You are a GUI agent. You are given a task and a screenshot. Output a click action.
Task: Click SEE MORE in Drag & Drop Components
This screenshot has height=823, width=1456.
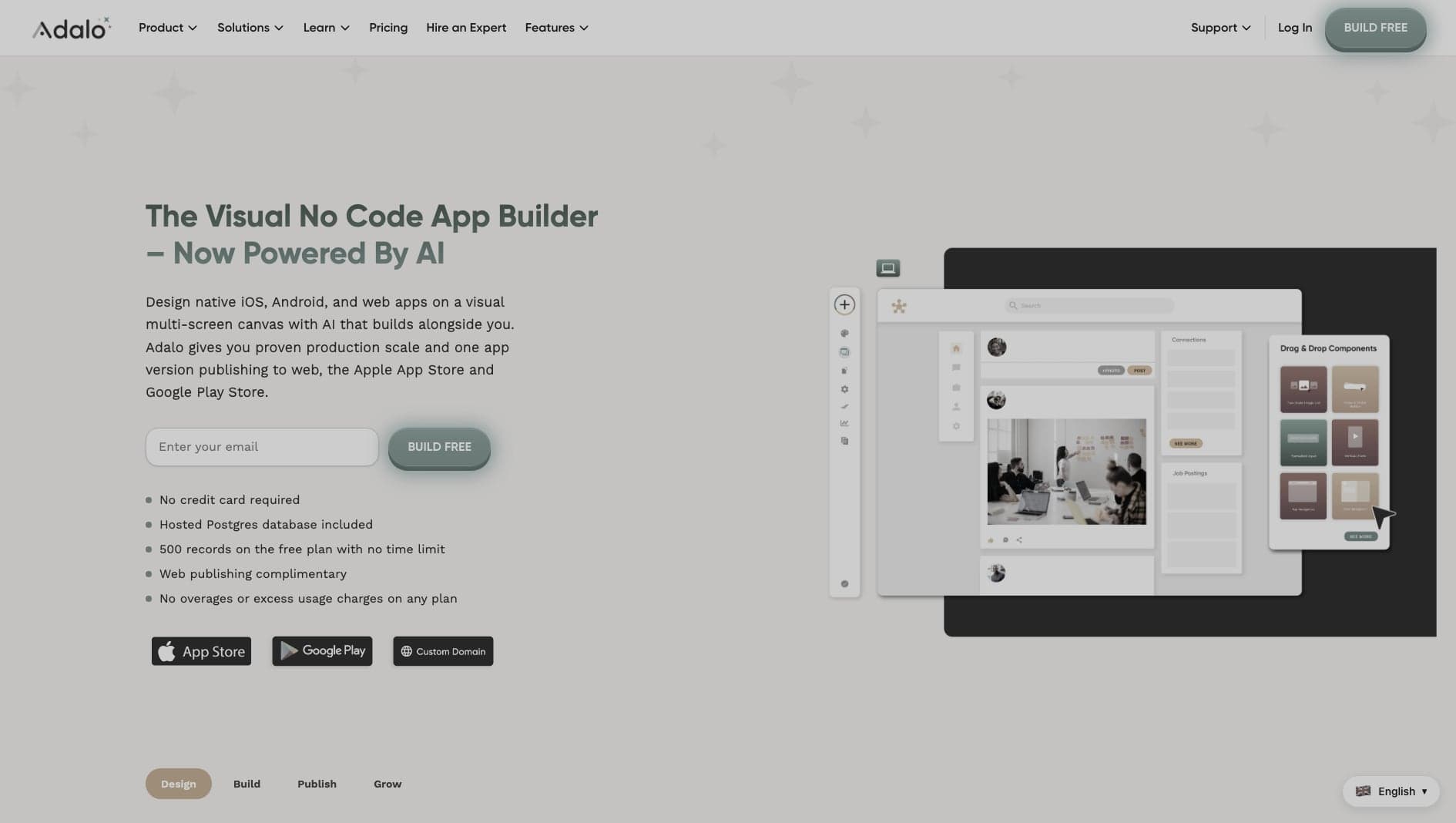1360,536
